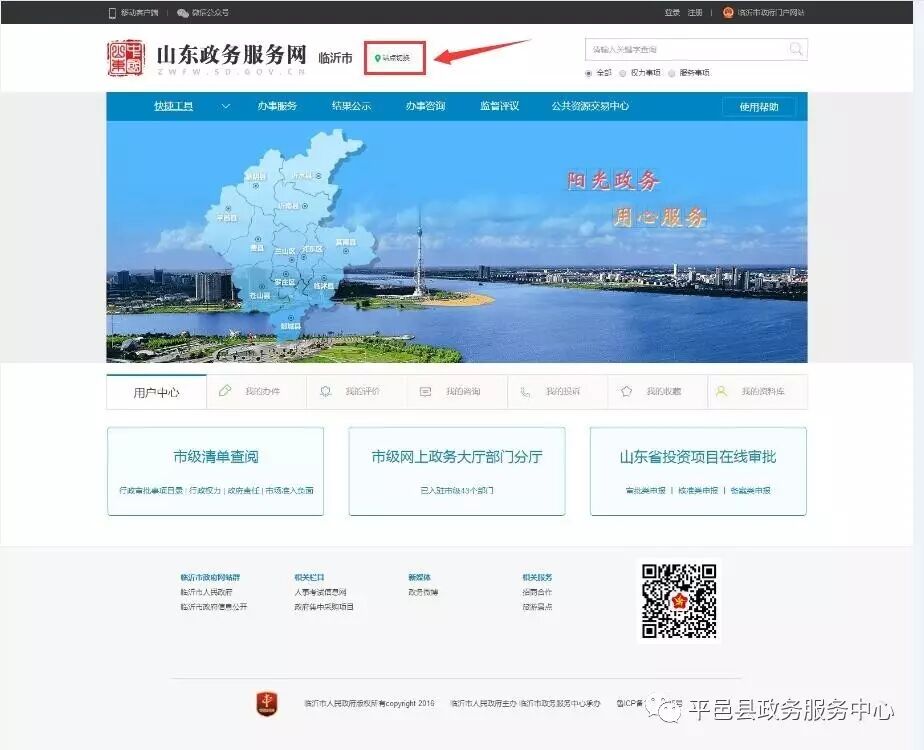924x750 pixels.
Task: Select the 全部 radio button
Action: 591,73
